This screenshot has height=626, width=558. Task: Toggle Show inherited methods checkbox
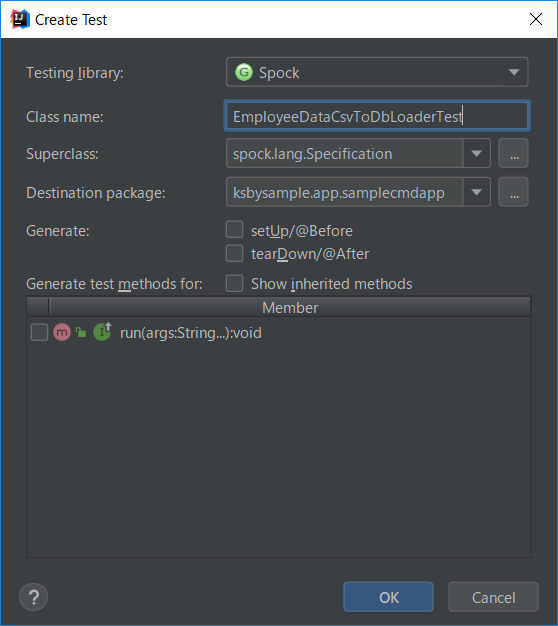pos(234,283)
